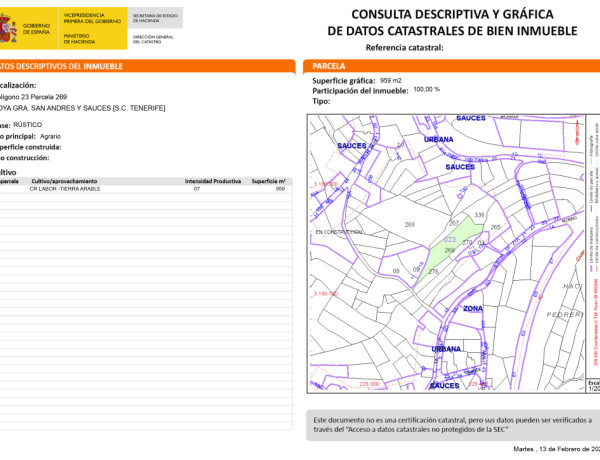Click the Gobierno de España logo text
Viewport: 600px width, 460px height.
[x=42, y=26]
